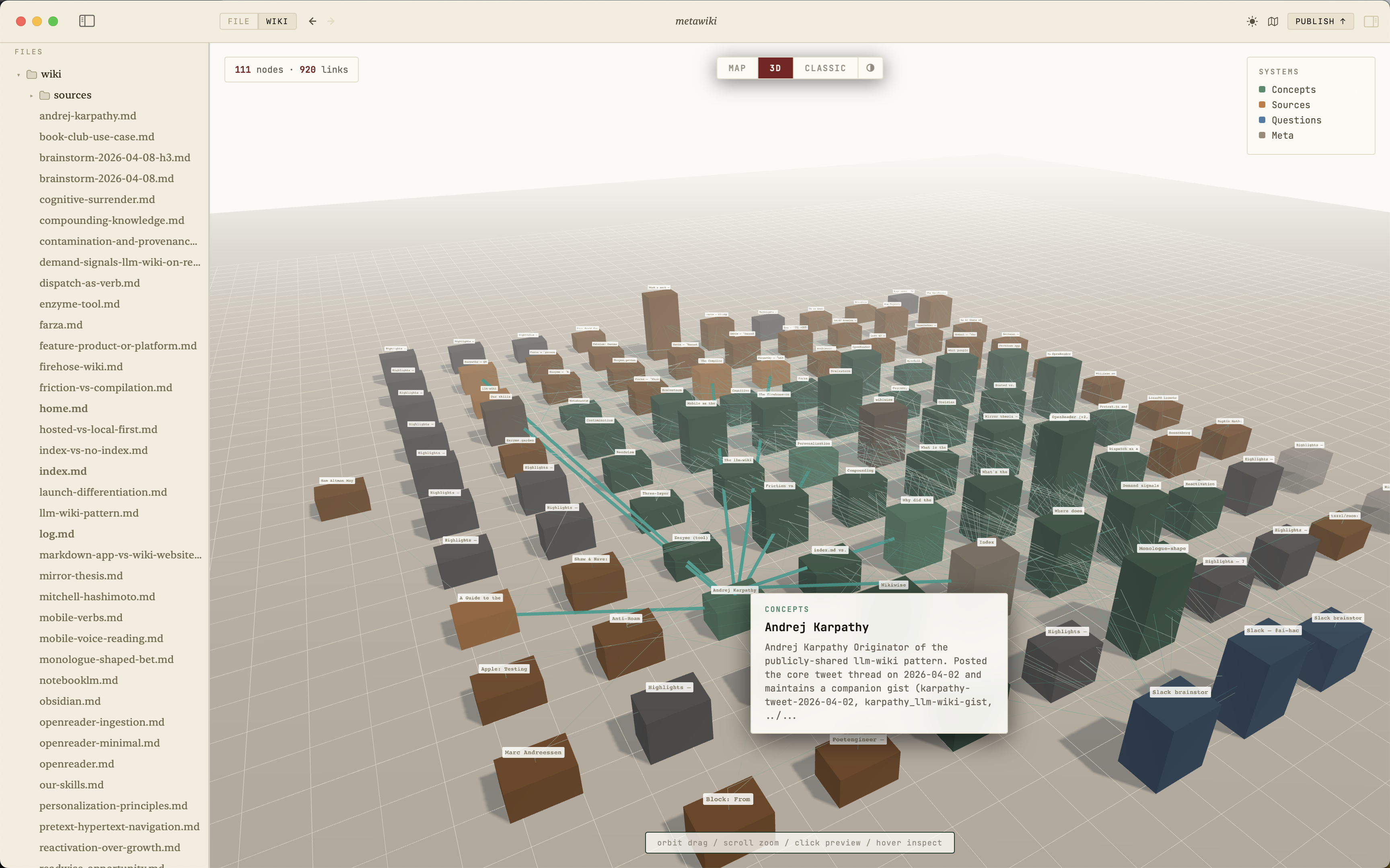
Task: Toggle the right-side panel layout icon
Action: (1371, 21)
